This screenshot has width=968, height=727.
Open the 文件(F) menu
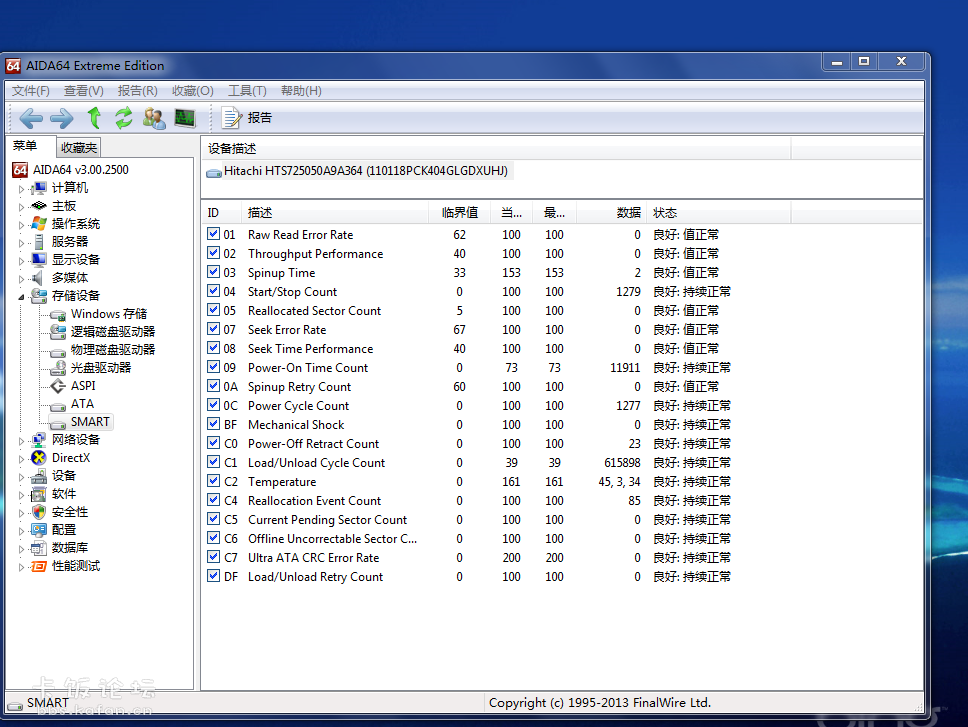pos(31,91)
